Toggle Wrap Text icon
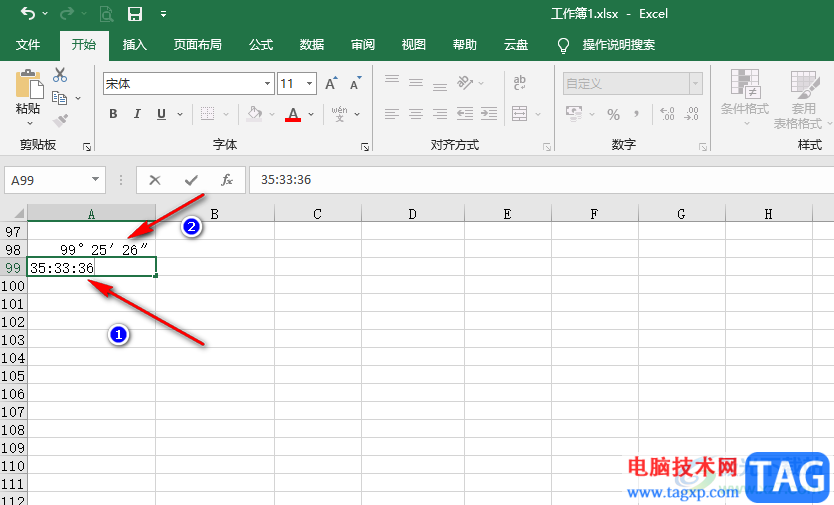The width and height of the screenshot is (834, 505). tap(520, 82)
